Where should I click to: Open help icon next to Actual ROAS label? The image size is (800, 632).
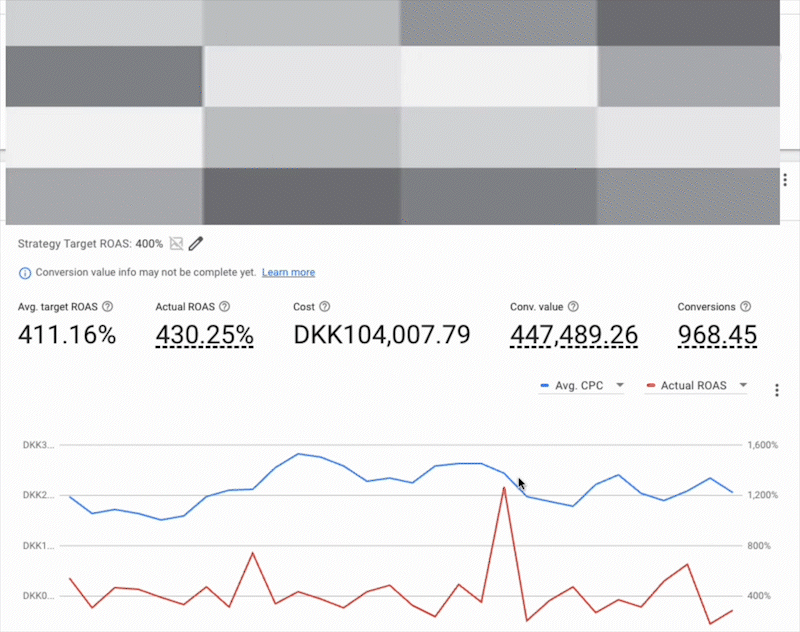point(224,307)
